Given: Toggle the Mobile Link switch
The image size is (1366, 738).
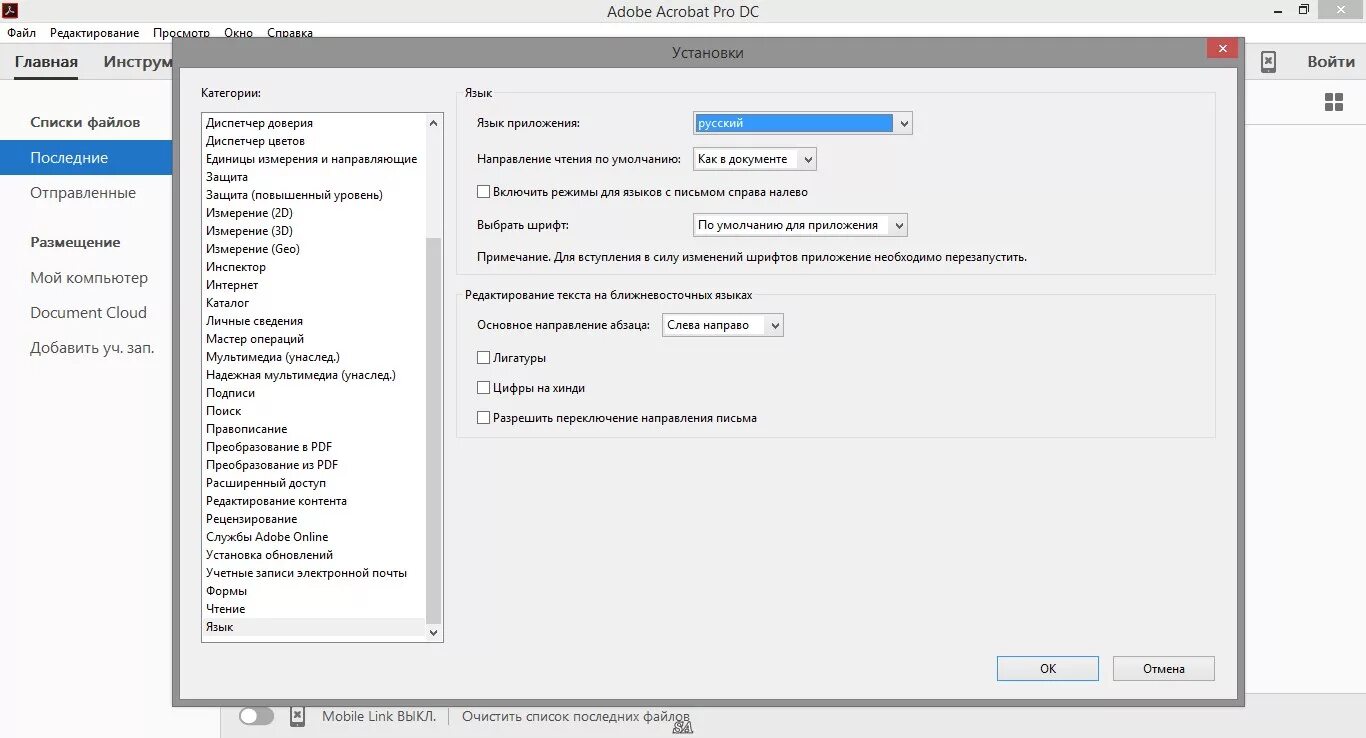Looking at the screenshot, I should (256, 716).
